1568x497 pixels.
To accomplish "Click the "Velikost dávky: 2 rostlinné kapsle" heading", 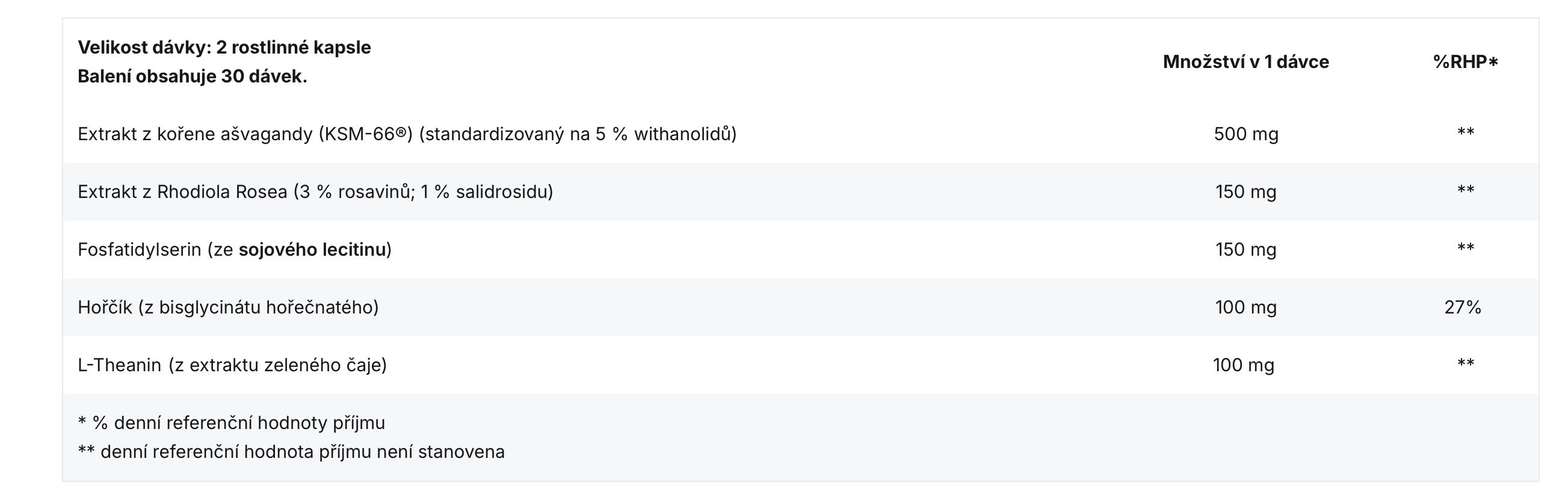I will 224,48.
